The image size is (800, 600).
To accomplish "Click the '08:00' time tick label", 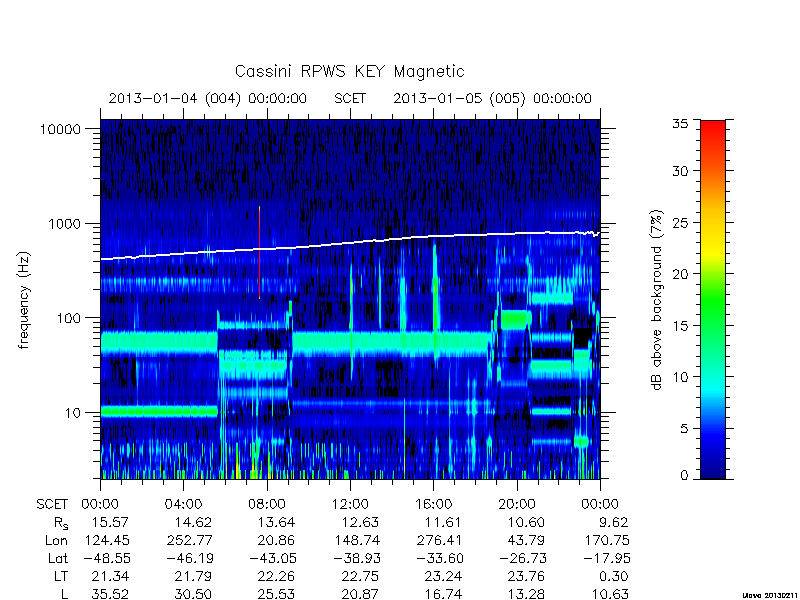I will tap(267, 505).
